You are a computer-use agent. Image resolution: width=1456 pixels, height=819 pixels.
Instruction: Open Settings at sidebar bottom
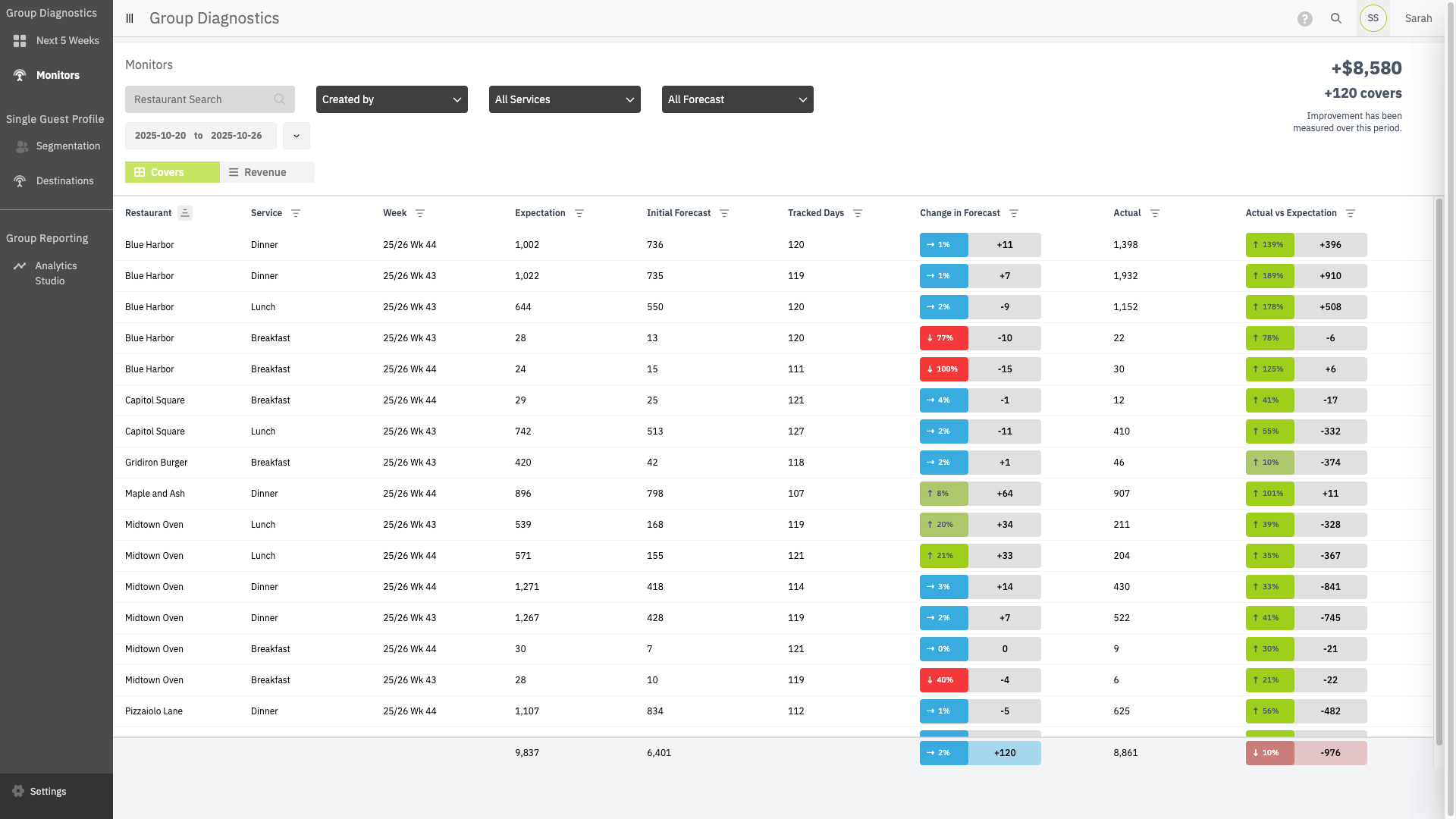(48, 792)
